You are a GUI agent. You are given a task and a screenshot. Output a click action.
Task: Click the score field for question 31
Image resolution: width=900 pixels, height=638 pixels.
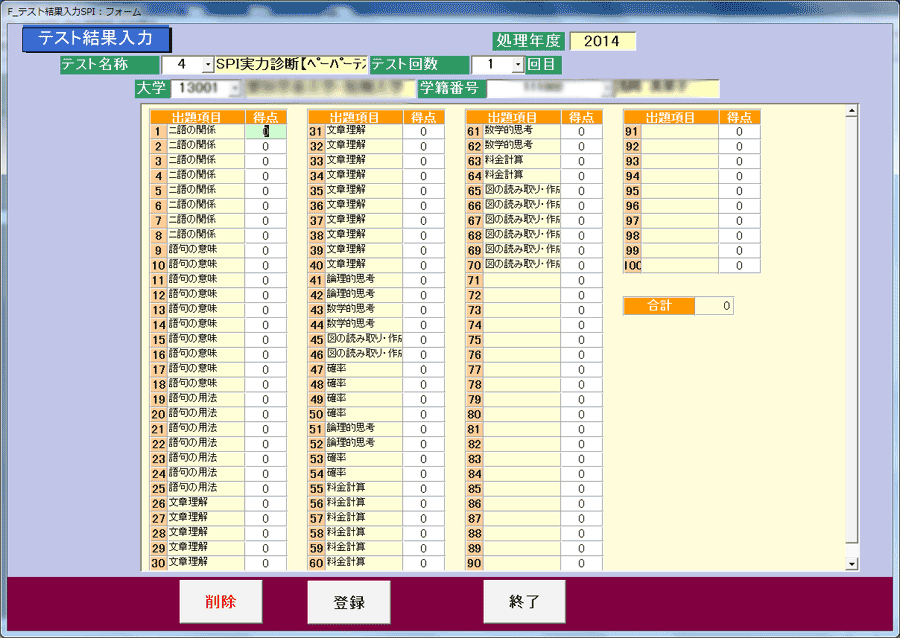tap(424, 131)
